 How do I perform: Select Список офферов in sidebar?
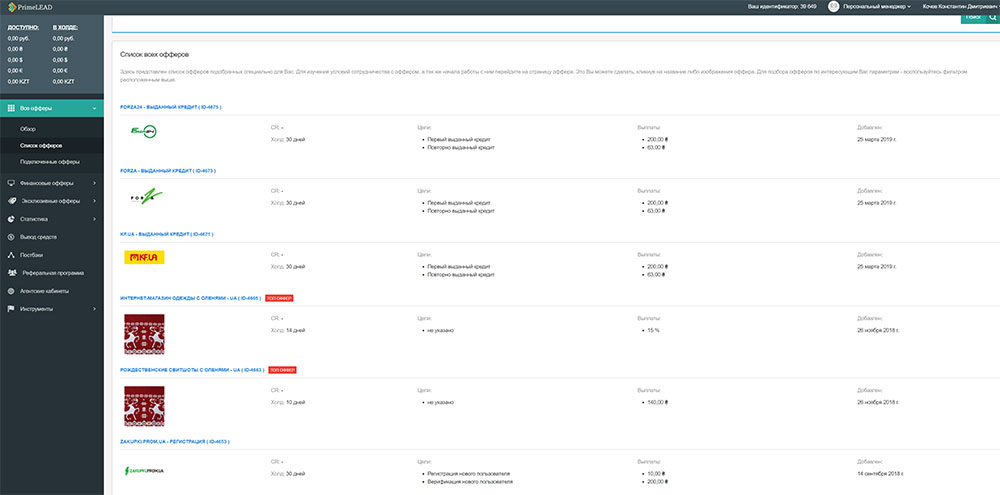pos(41,145)
